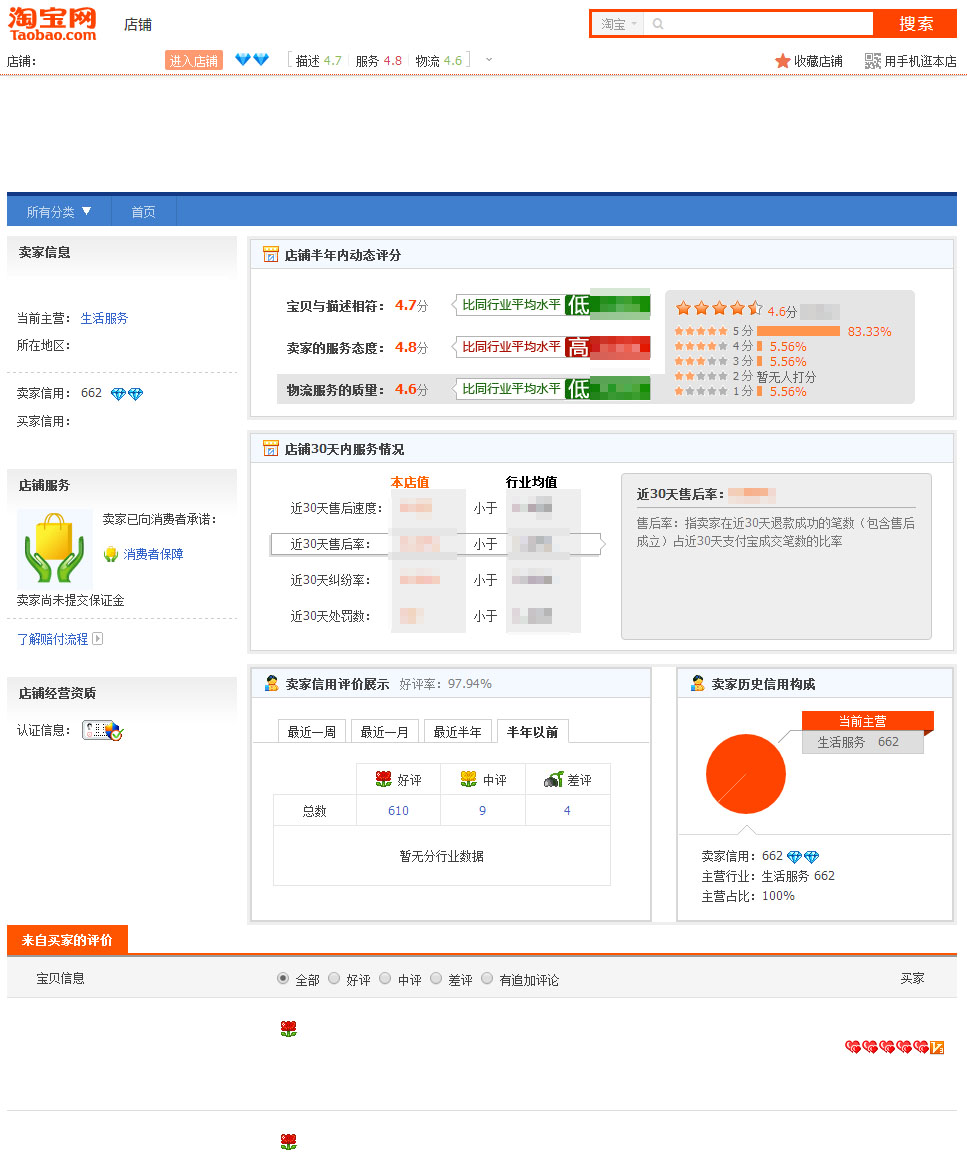The height and width of the screenshot is (1156, 967).
Task: Open the 所有分类 category dropdown
Action: click(x=59, y=212)
